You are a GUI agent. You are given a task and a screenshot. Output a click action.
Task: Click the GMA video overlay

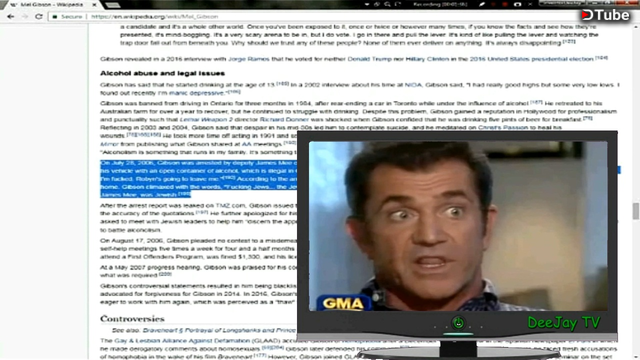(x=458, y=226)
